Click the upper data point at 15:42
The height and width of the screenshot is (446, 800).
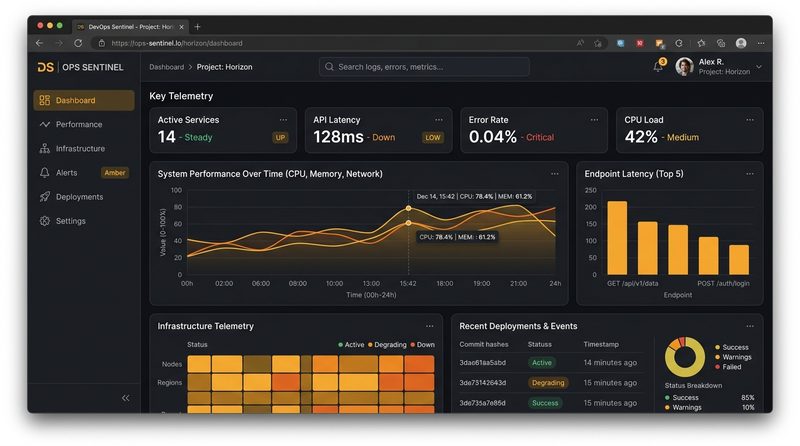(409, 208)
